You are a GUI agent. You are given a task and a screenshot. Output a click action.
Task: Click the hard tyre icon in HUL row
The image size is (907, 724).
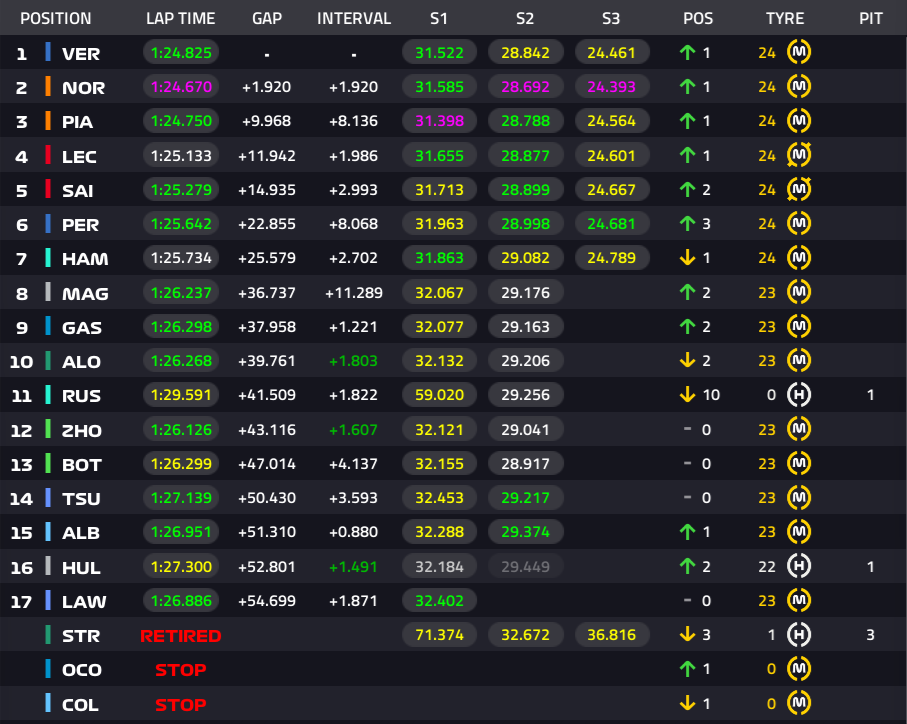(799, 566)
